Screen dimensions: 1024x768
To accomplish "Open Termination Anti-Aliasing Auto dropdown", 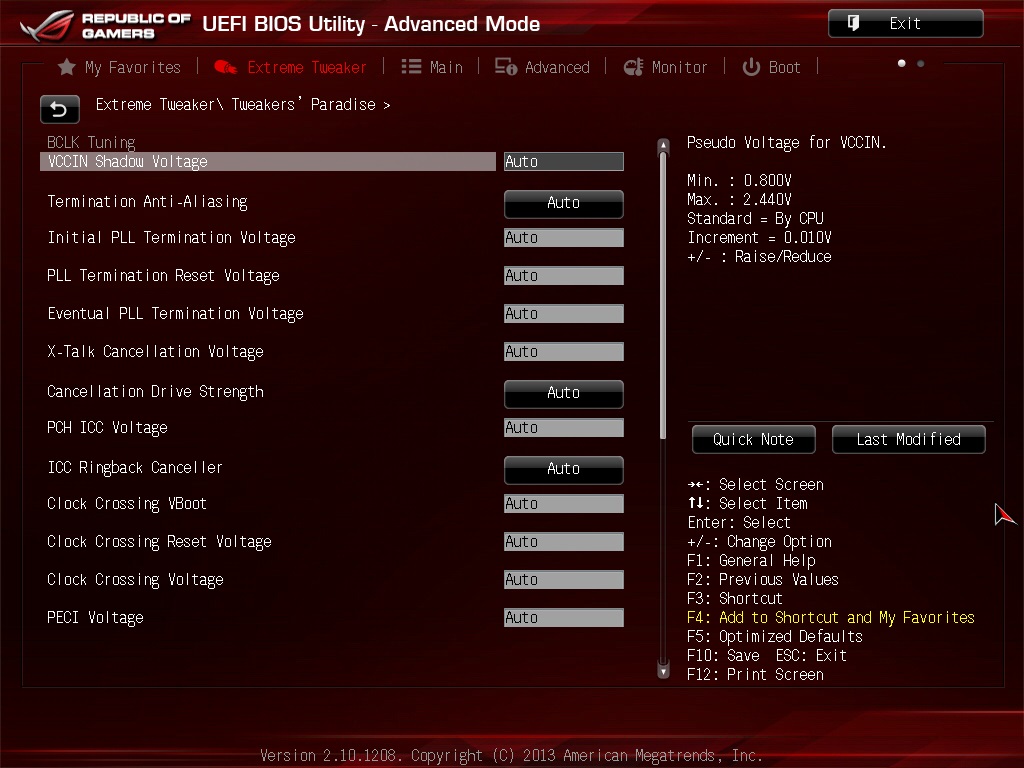I will click(564, 203).
